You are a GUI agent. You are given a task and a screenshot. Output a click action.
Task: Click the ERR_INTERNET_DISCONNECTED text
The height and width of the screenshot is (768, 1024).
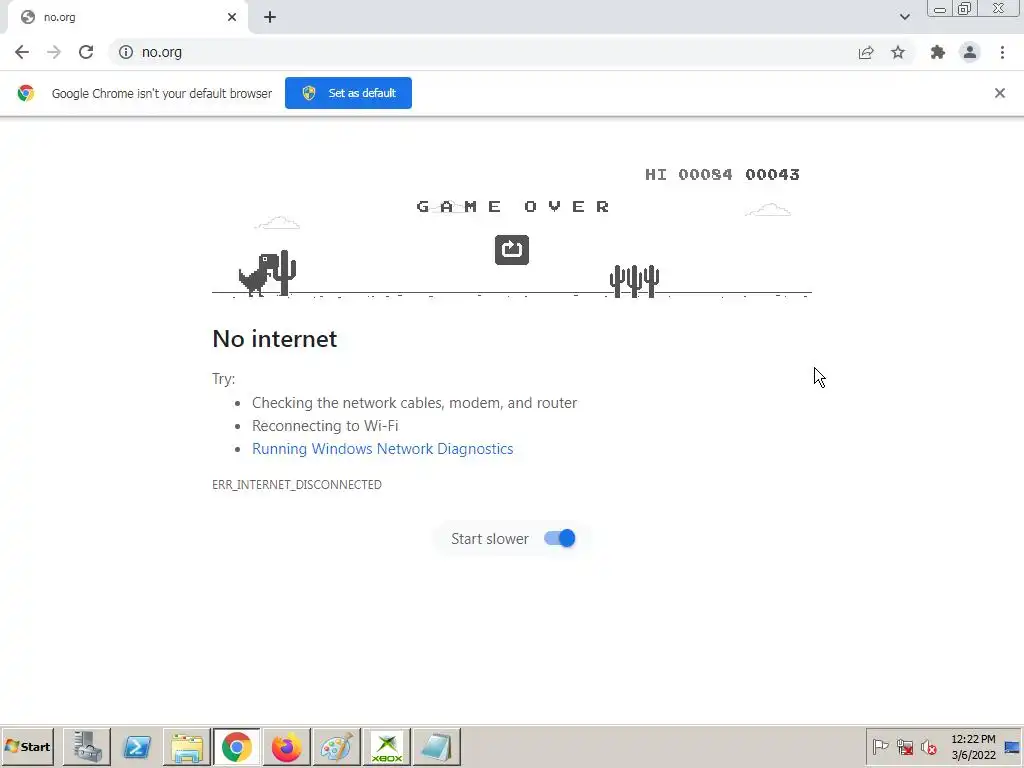[297, 485]
